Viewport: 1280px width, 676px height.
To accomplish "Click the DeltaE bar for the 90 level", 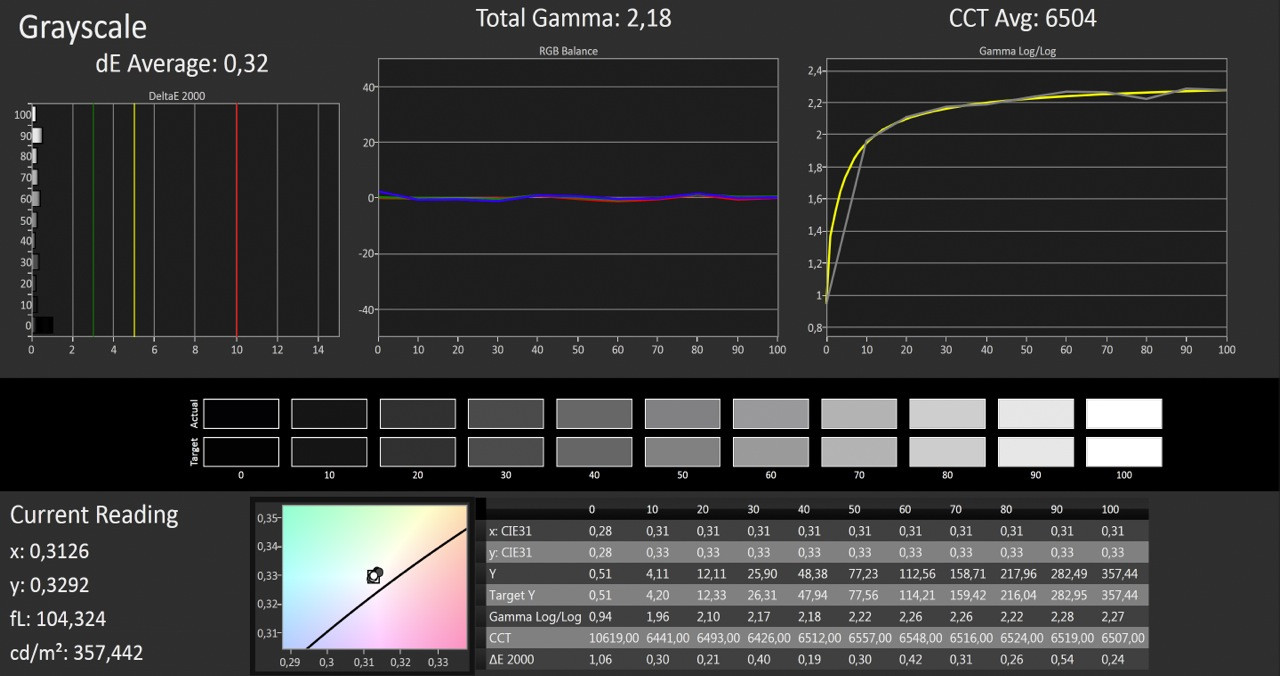I will pos(37,135).
